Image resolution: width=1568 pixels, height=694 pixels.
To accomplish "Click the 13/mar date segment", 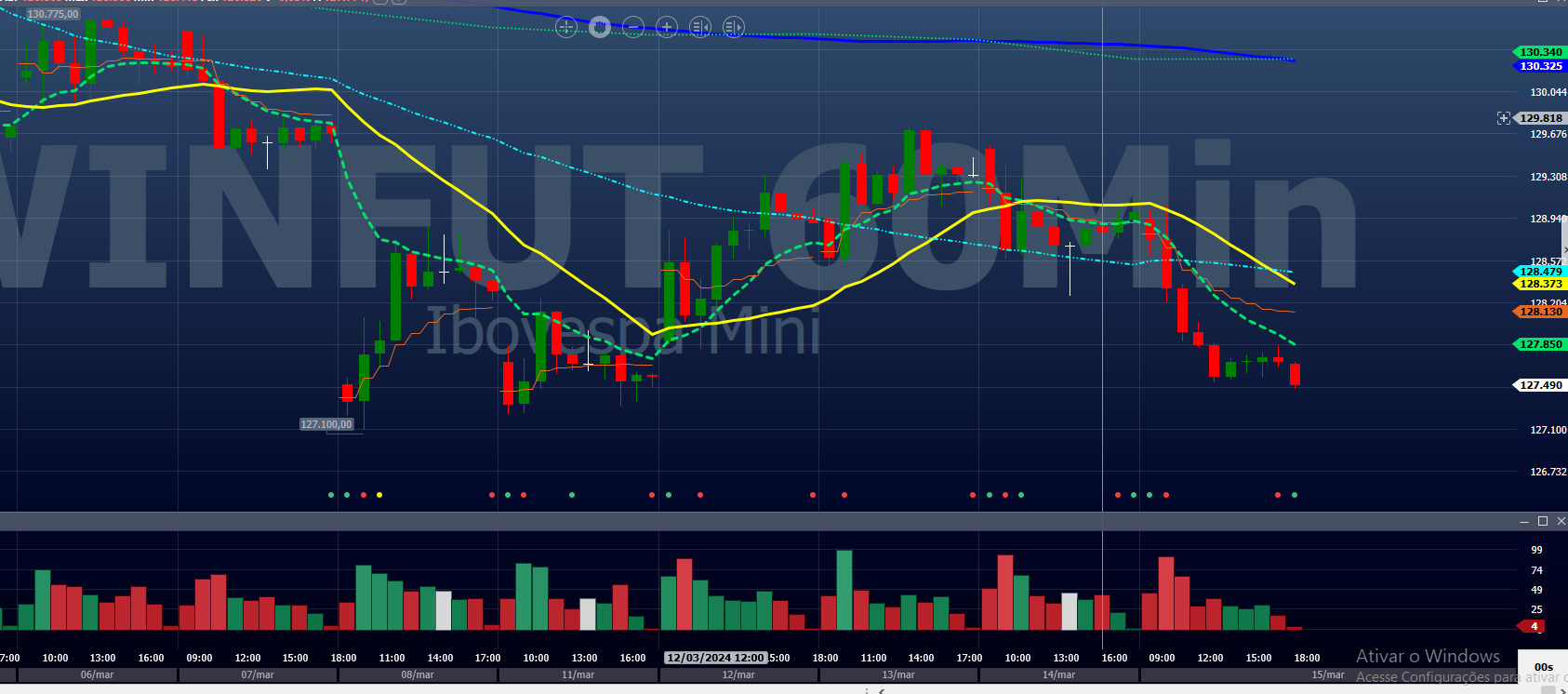I will coord(898,674).
